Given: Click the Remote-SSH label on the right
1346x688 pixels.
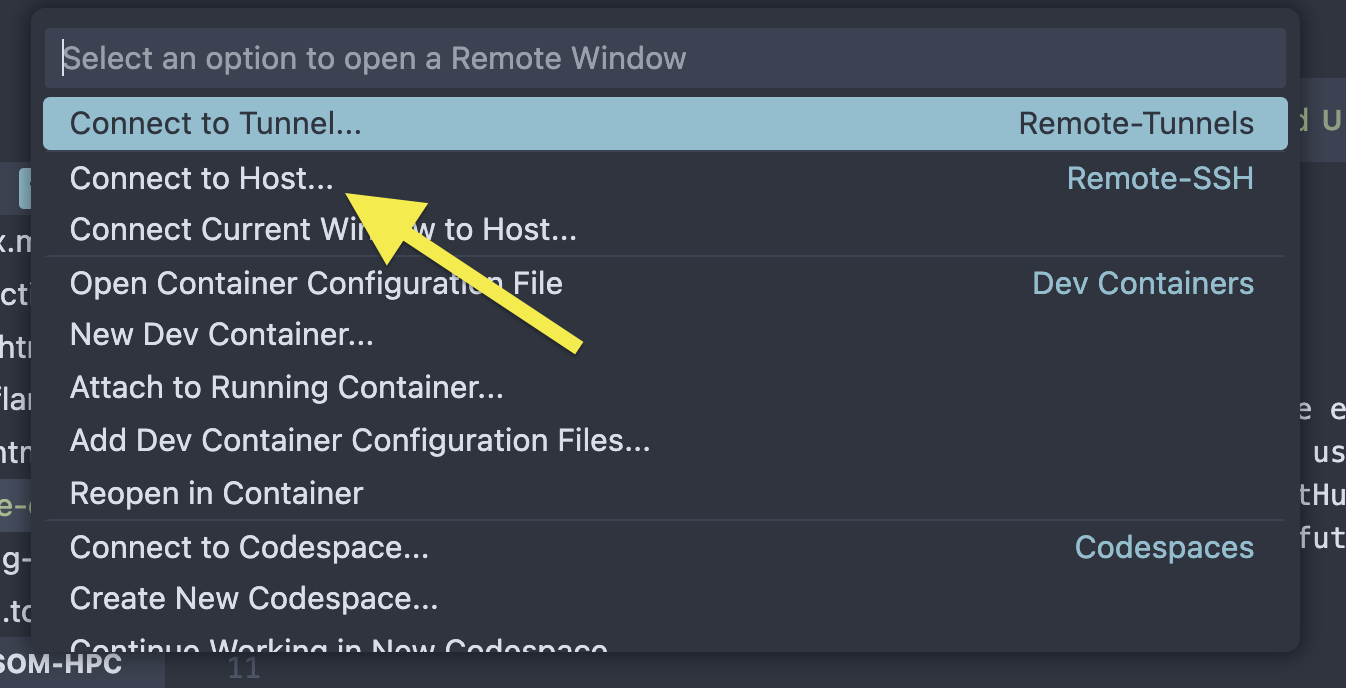Looking at the screenshot, I should point(1160,178).
